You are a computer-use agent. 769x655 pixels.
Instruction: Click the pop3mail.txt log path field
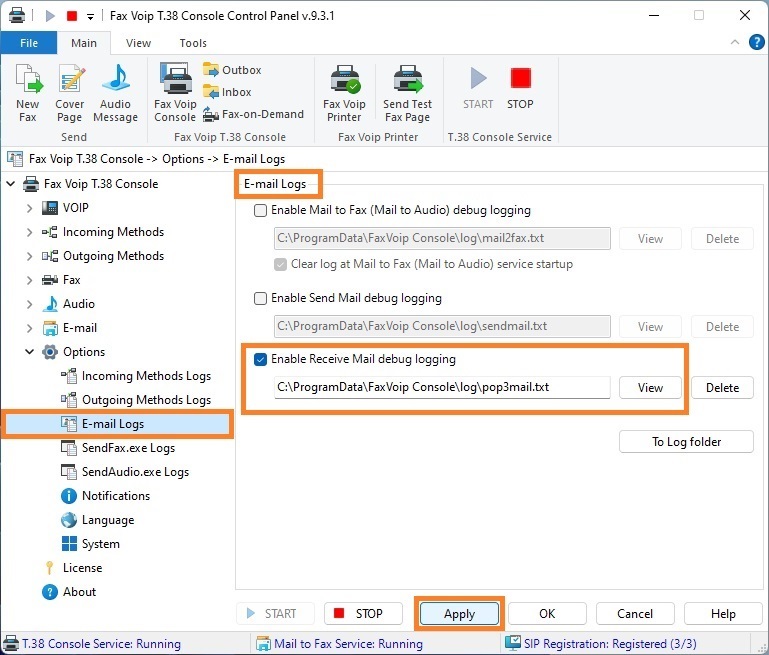pyautogui.click(x=442, y=387)
